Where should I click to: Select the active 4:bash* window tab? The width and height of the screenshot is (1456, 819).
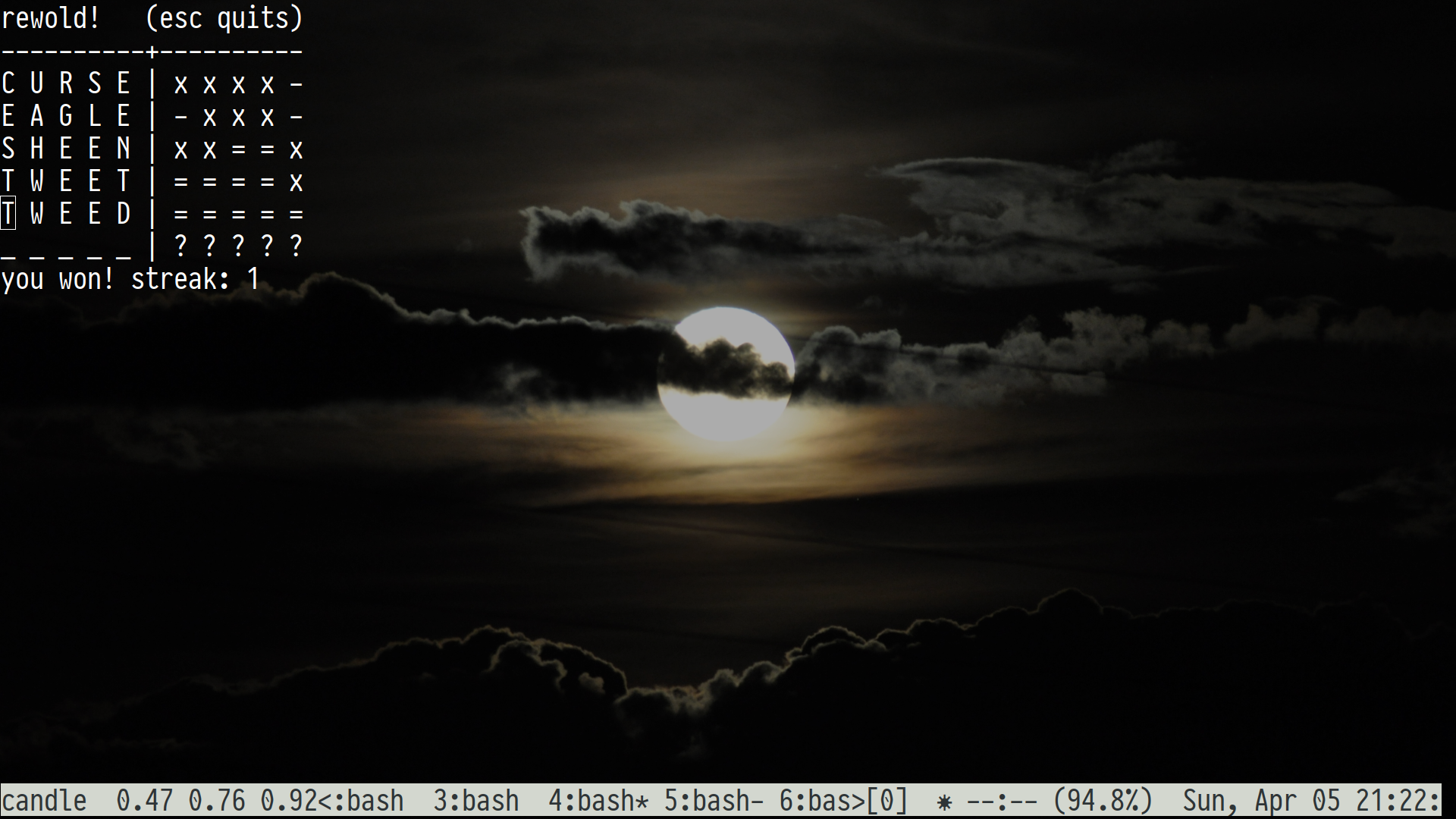[598, 801]
